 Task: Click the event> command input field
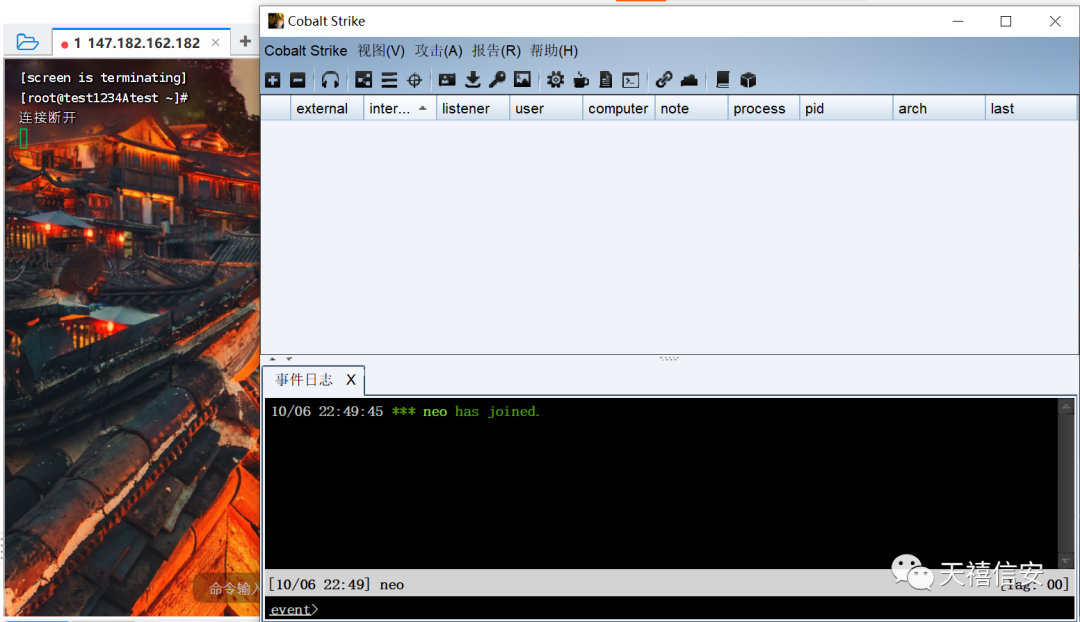point(669,609)
